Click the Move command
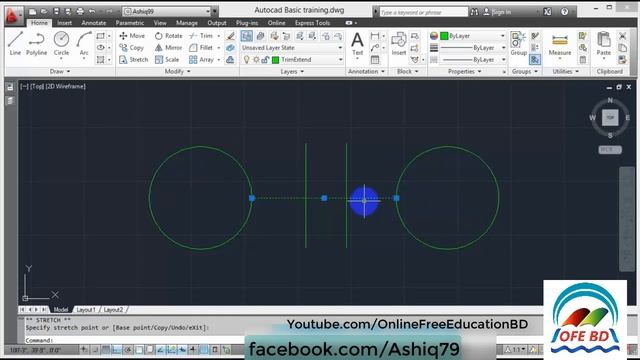Screen dimensions: 640x360 pos(132,36)
